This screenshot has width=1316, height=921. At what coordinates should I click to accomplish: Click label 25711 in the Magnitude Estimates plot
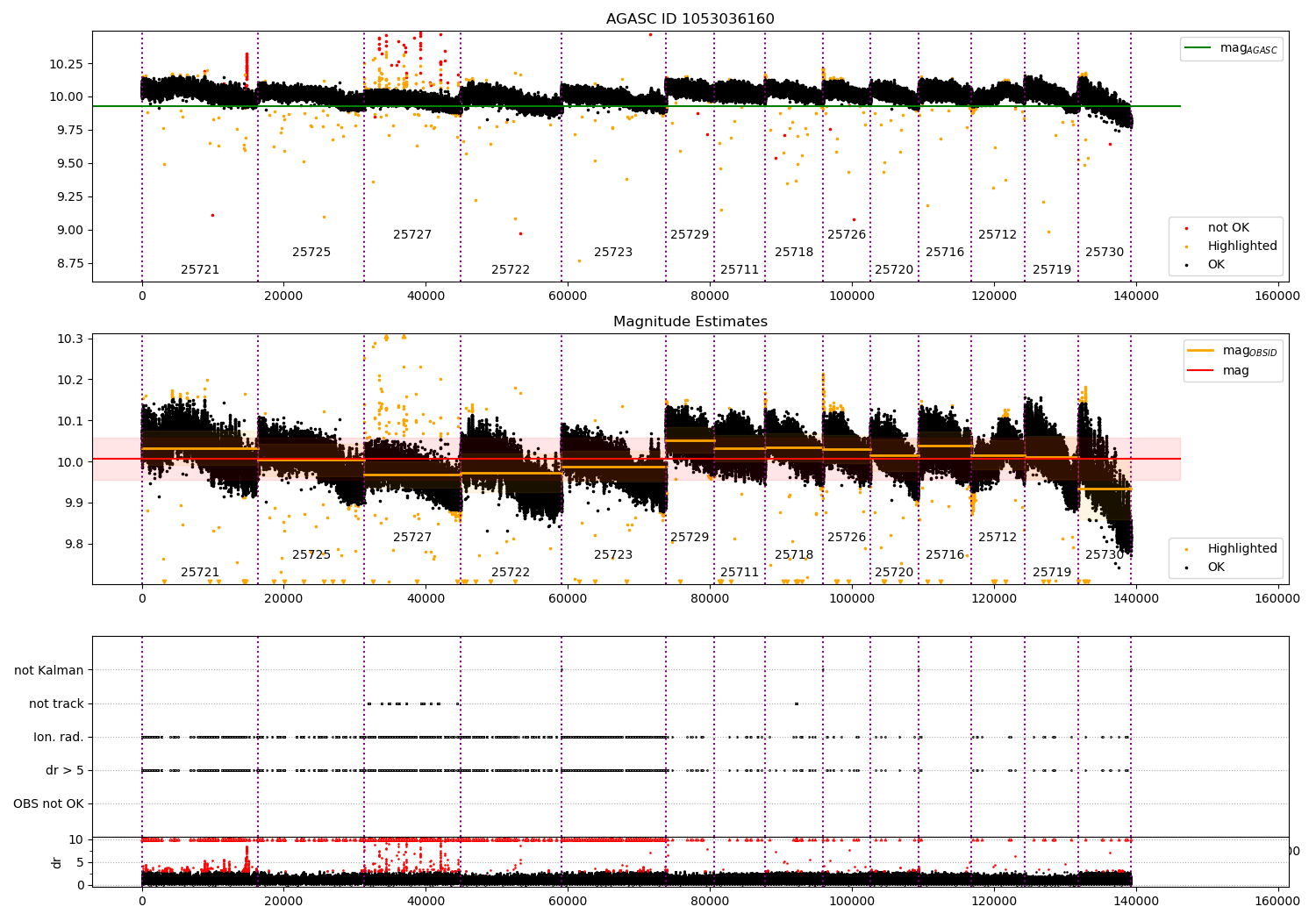[x=740, y=573]
